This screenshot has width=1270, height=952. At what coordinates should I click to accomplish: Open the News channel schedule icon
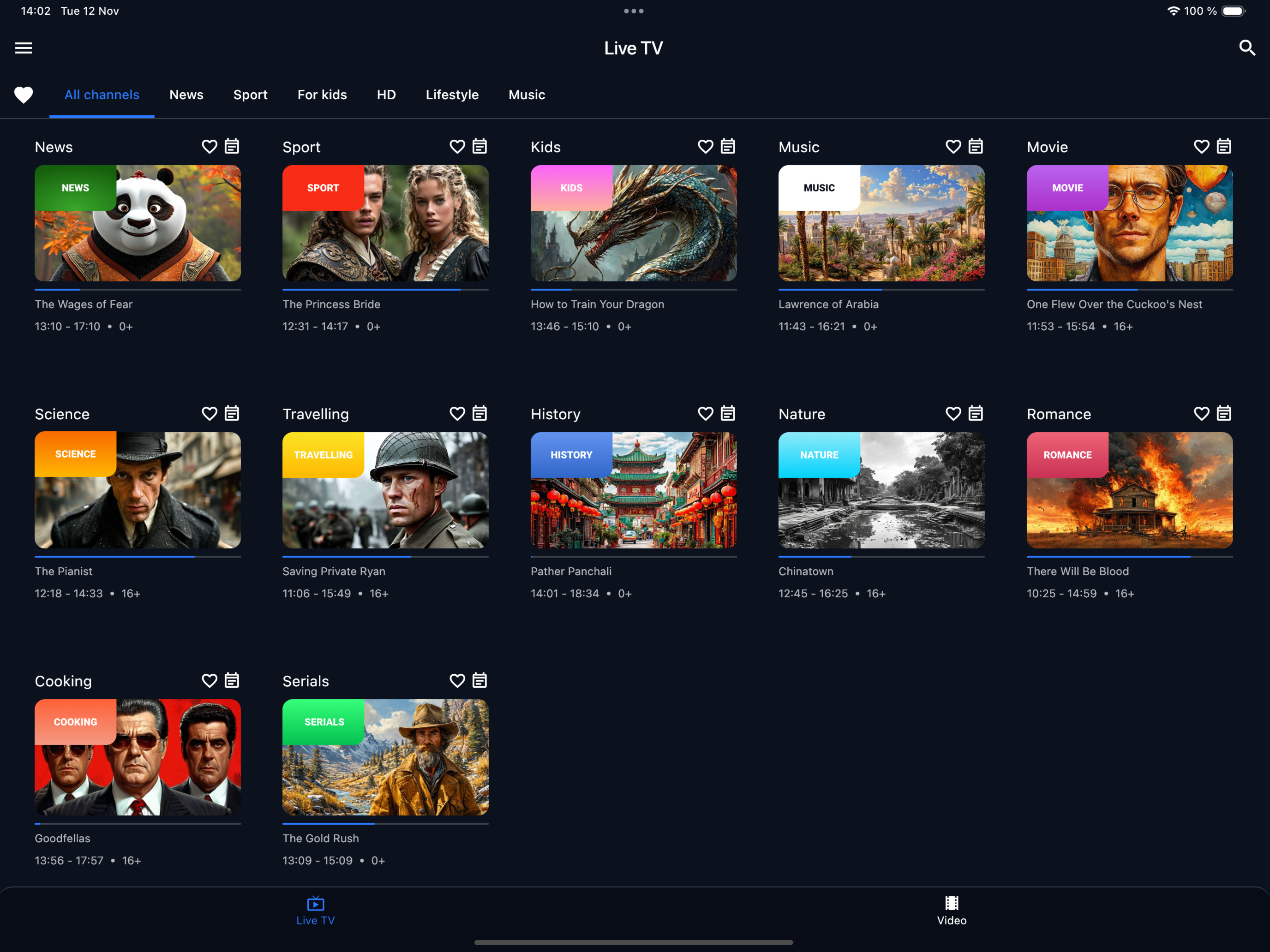232,146
